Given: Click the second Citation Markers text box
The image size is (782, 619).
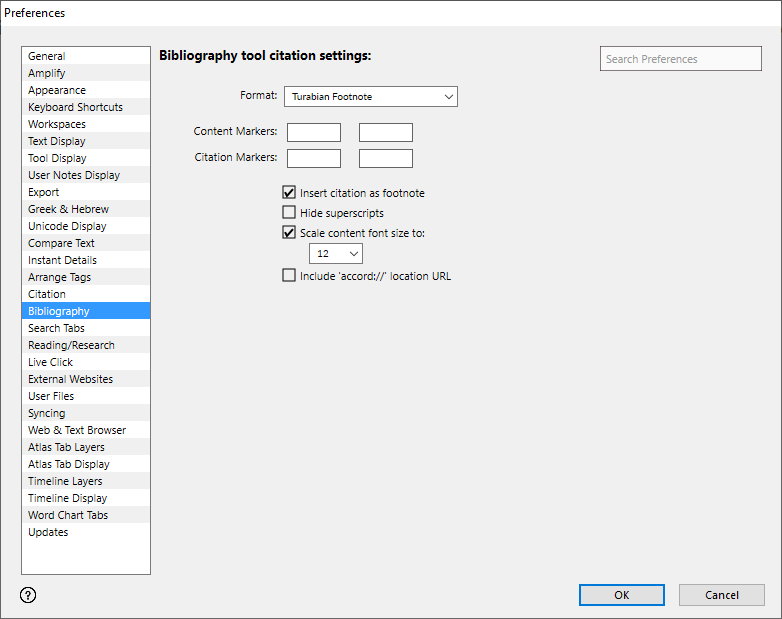Looking at the screenshot, I should tap(385, 158).
